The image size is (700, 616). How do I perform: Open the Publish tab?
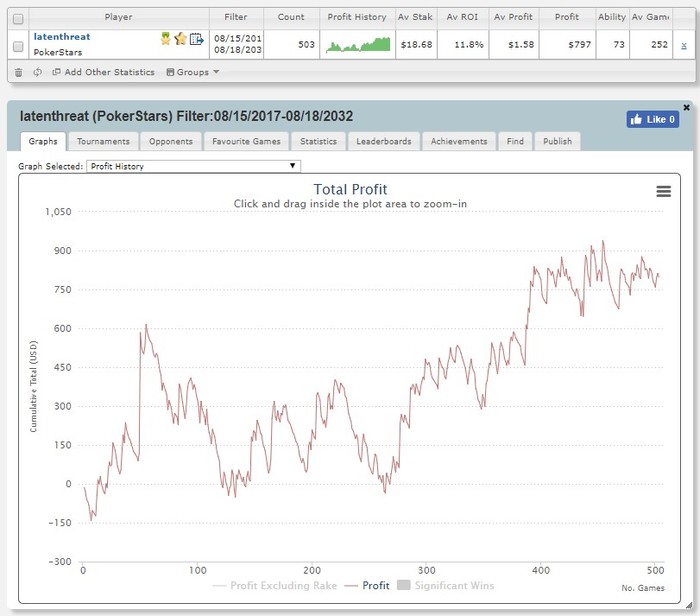tap(557, 142)
